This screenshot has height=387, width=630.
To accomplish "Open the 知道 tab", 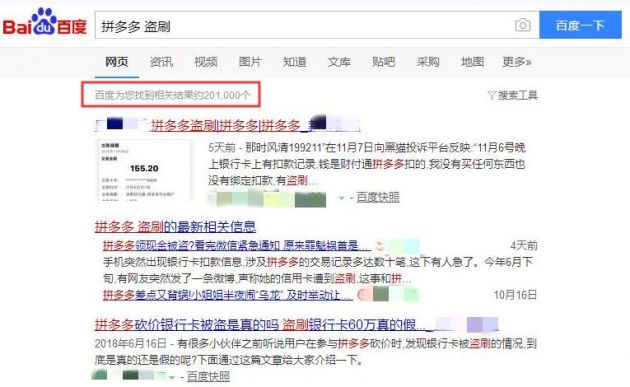I will pyautogui.click(x=295, y=62).
